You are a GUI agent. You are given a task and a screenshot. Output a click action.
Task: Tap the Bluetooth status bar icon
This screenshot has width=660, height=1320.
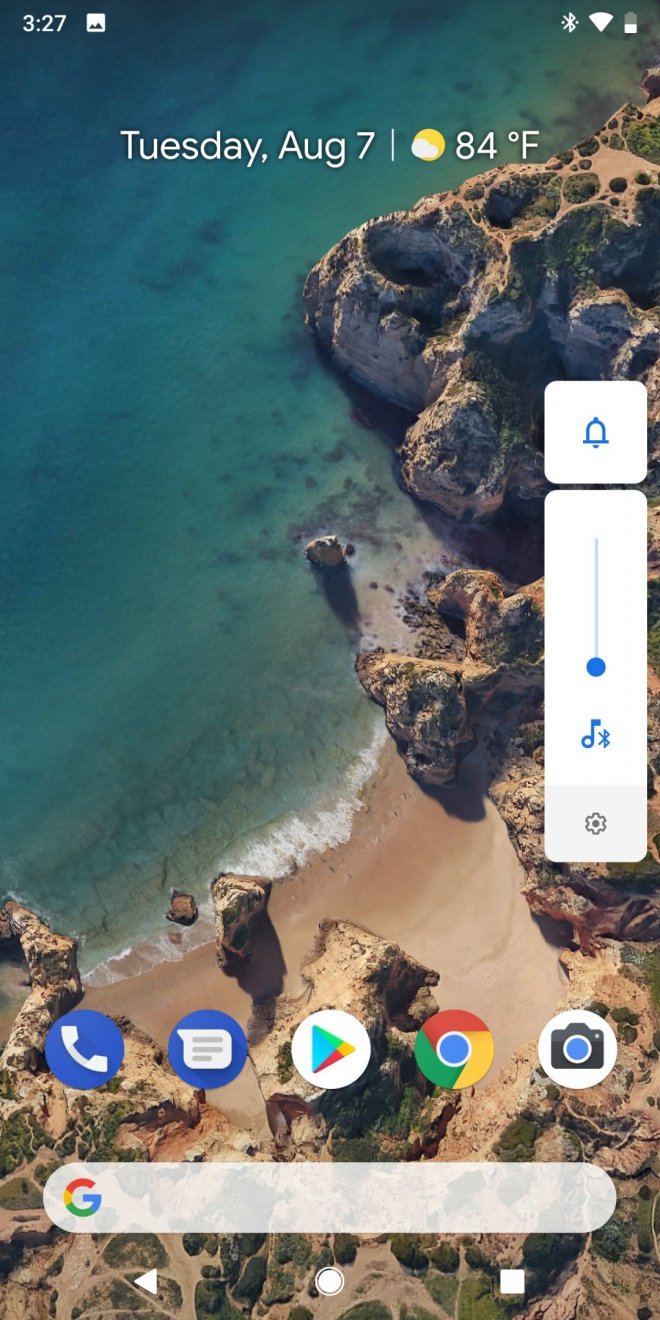(569, 22)
